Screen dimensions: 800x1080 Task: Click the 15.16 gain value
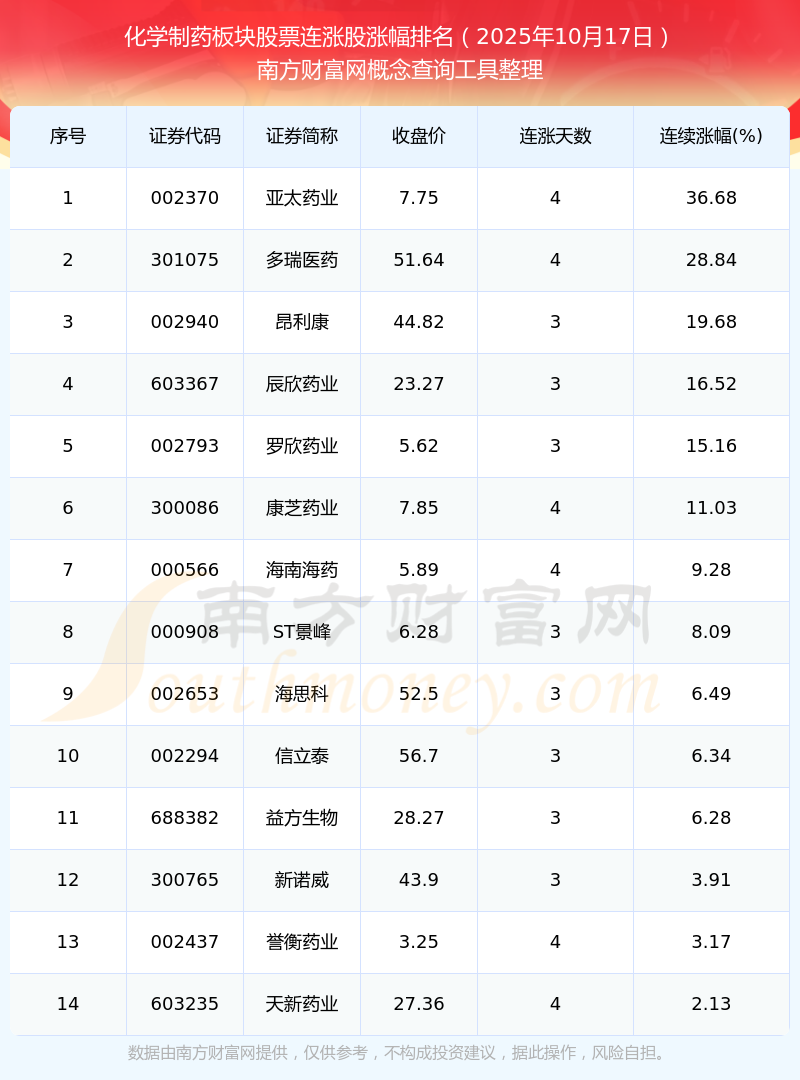click(x=711, y=446)
